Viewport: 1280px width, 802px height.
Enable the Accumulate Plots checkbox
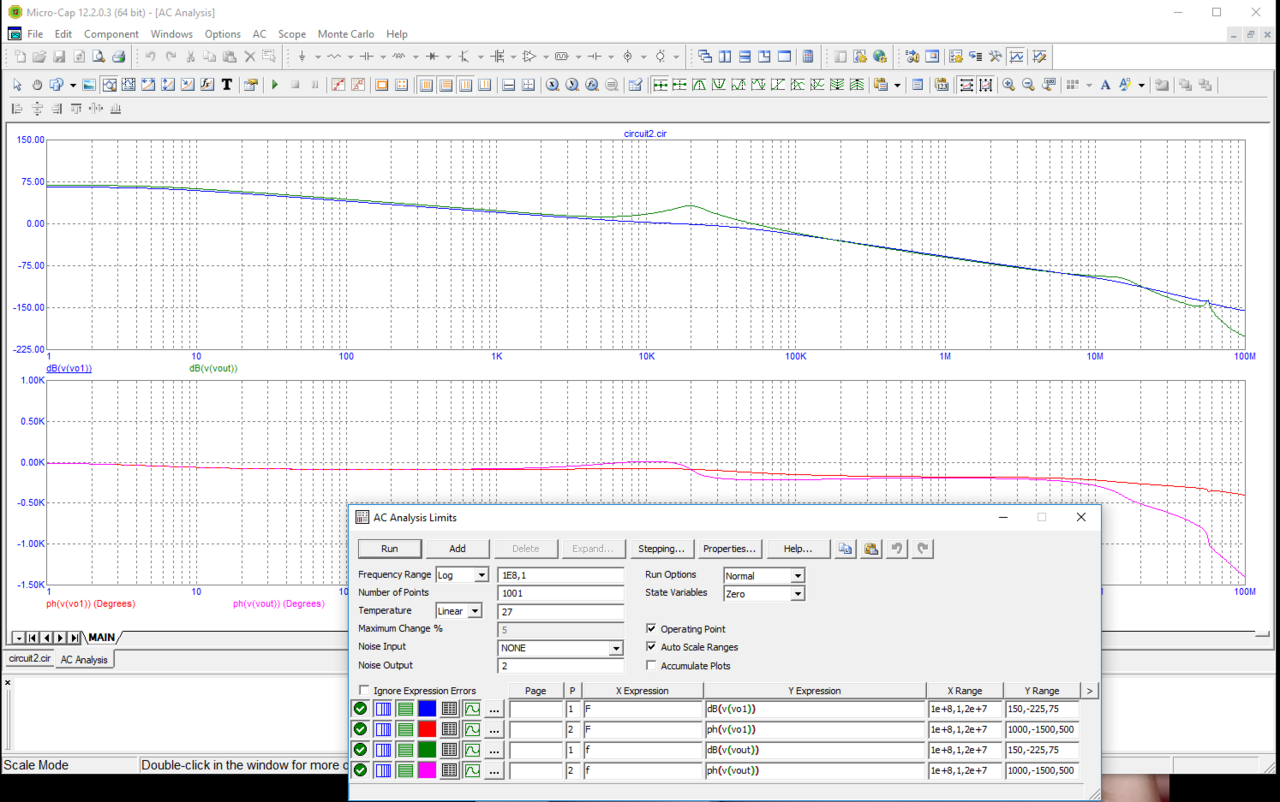651,665
